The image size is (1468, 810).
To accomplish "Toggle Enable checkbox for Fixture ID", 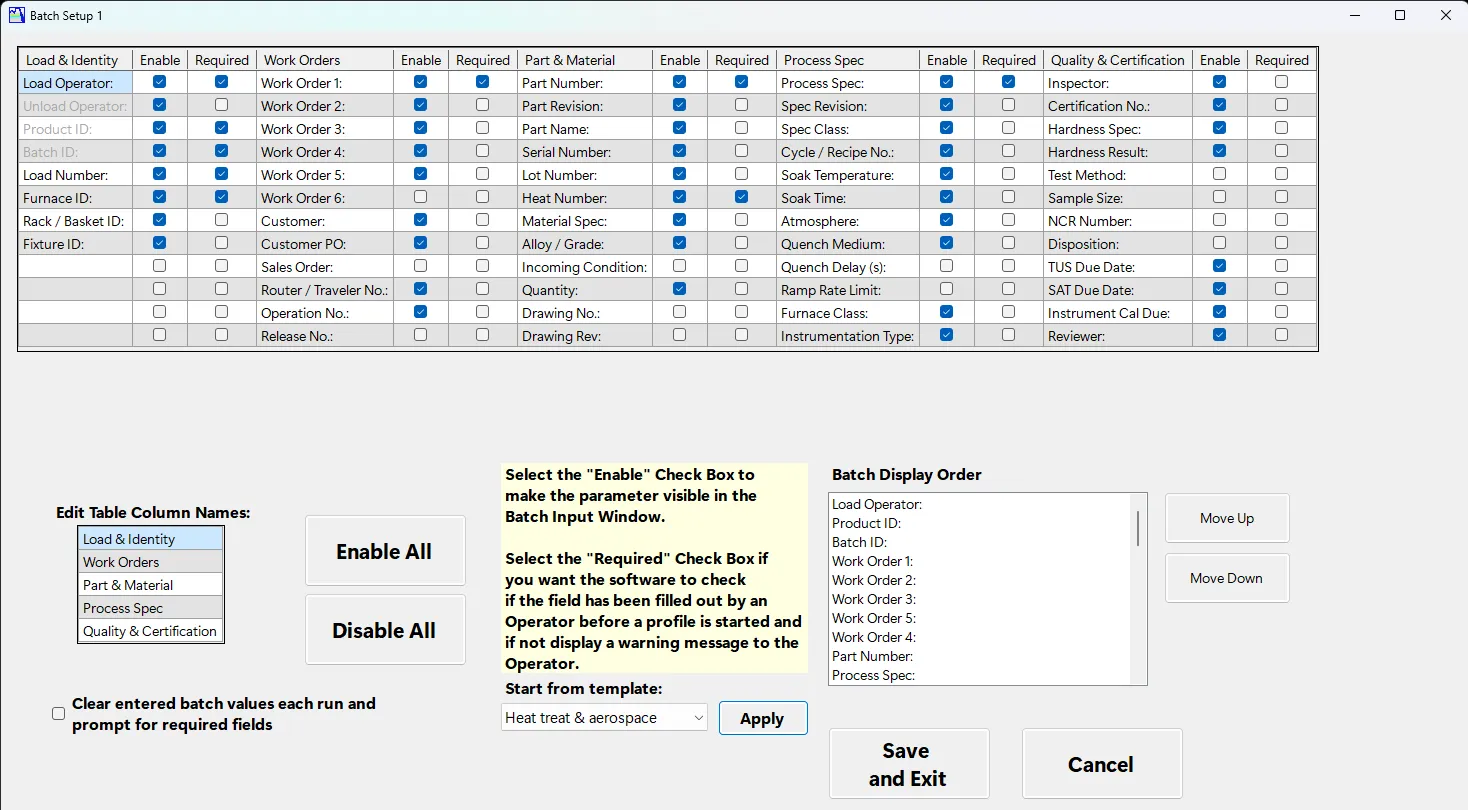I will pos(160,243).
